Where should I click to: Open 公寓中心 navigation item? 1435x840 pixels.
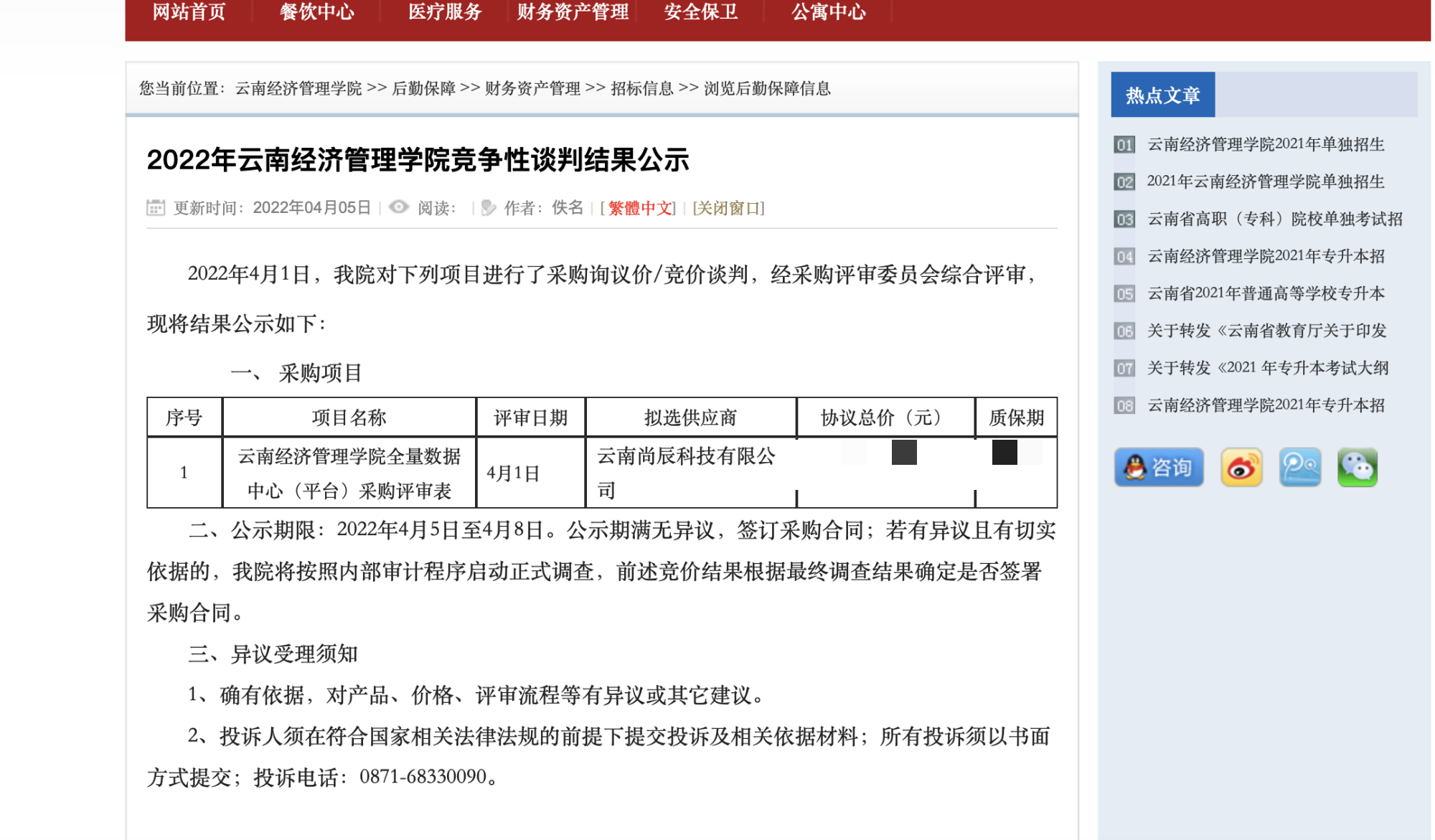tap(828, 12)
